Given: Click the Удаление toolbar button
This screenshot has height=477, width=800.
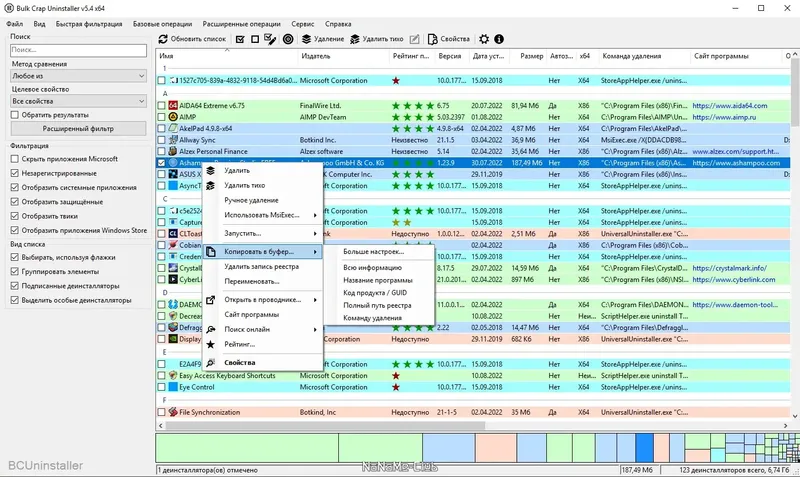Looking at the screenshot, I should [322, 39].
